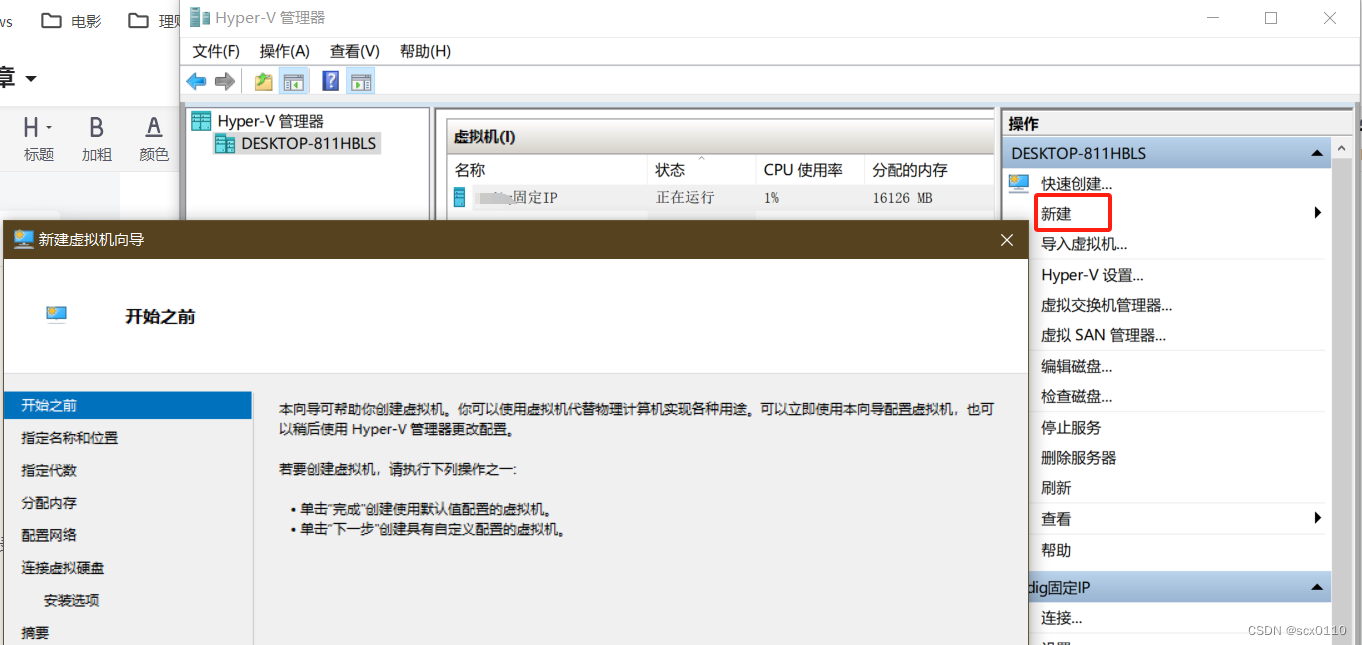The width and height of the screenshot is (1362, 645).
Task: Open the 操作(A) menu
Action: (284, 51)
